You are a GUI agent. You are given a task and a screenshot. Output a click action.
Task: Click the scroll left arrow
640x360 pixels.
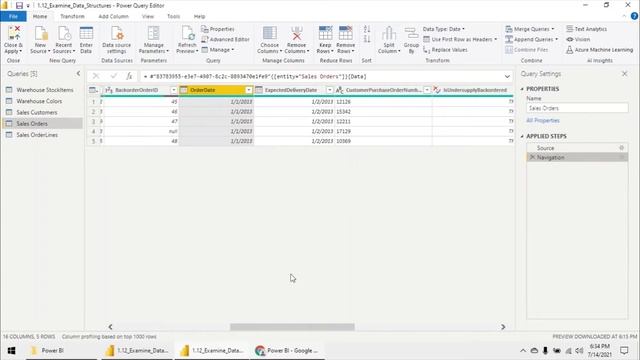coord(110,327)
